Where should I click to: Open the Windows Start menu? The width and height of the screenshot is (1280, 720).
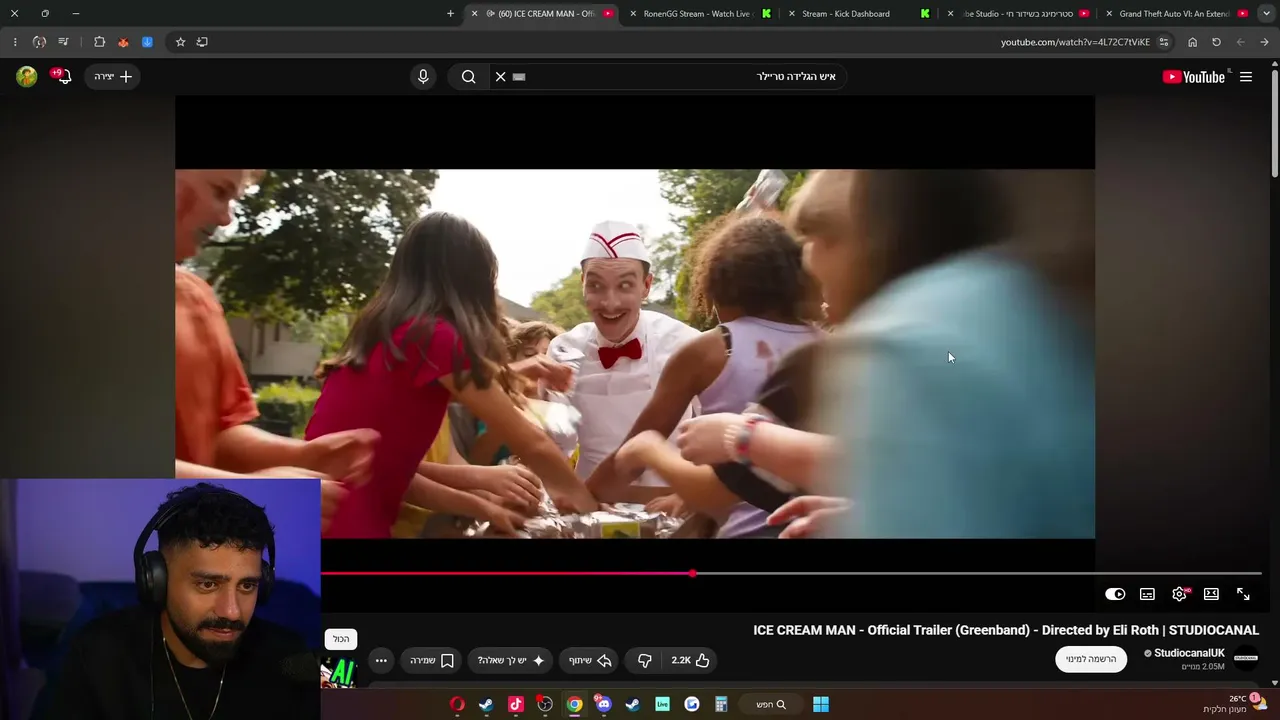(820, 704)
